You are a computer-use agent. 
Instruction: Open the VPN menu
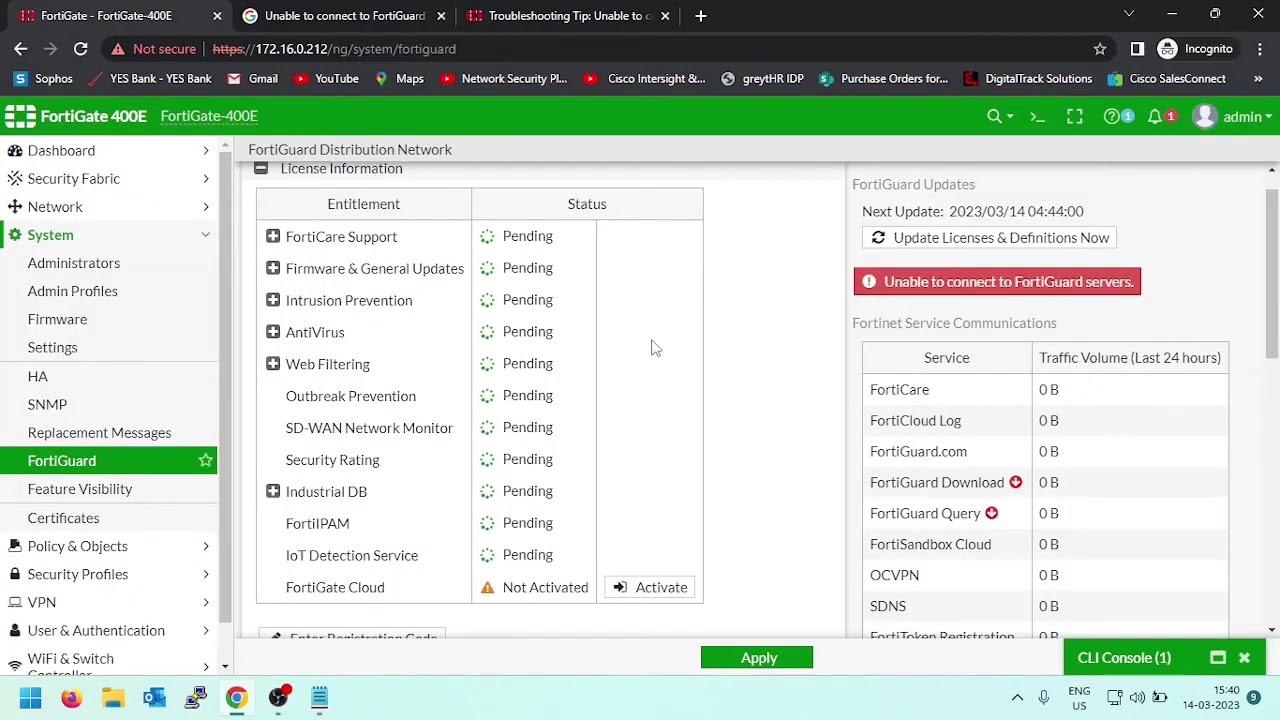click(108, 602)
